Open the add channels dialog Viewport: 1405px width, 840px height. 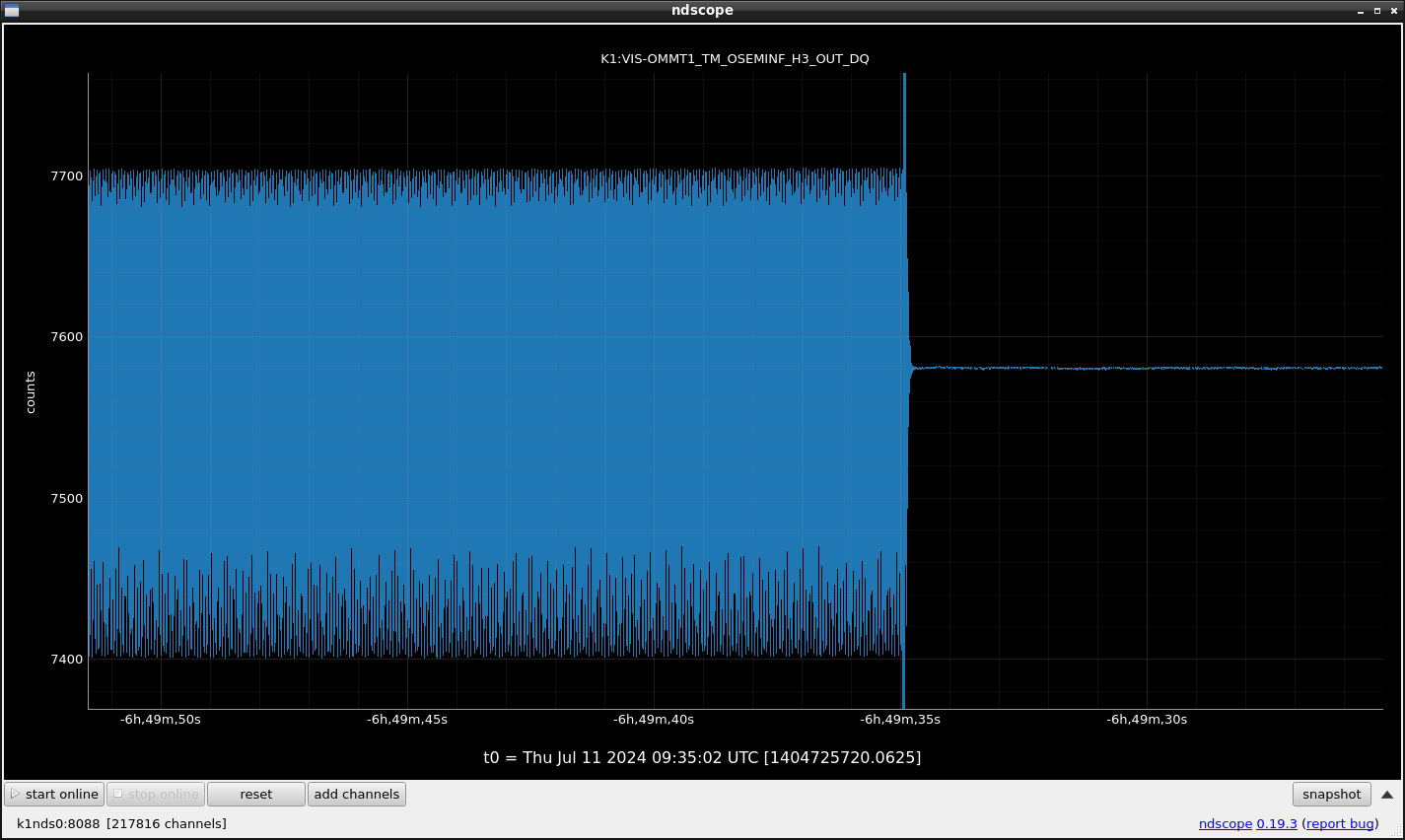pos(357,794)
